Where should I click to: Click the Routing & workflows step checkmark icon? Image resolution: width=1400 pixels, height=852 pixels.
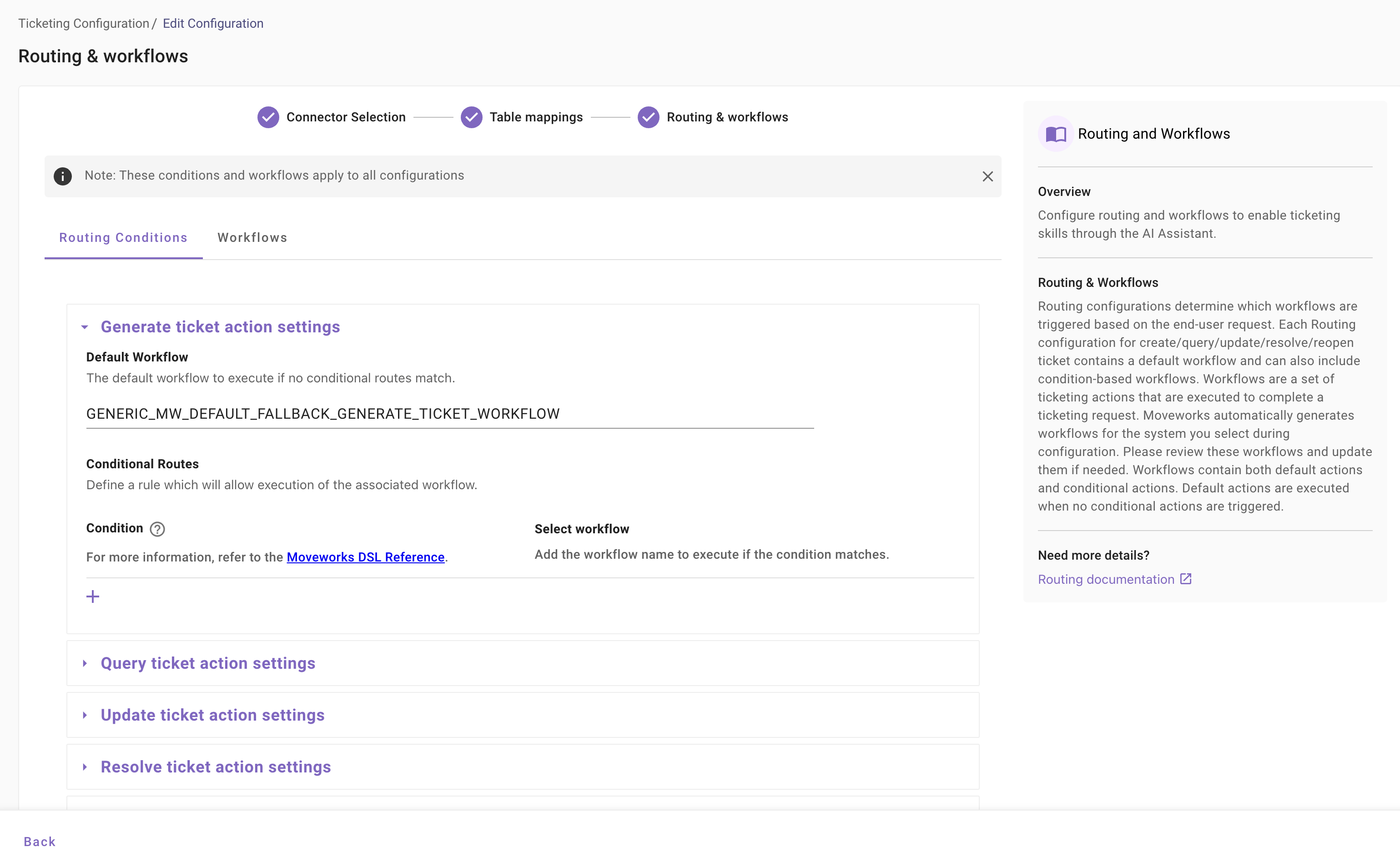point(648,117)
